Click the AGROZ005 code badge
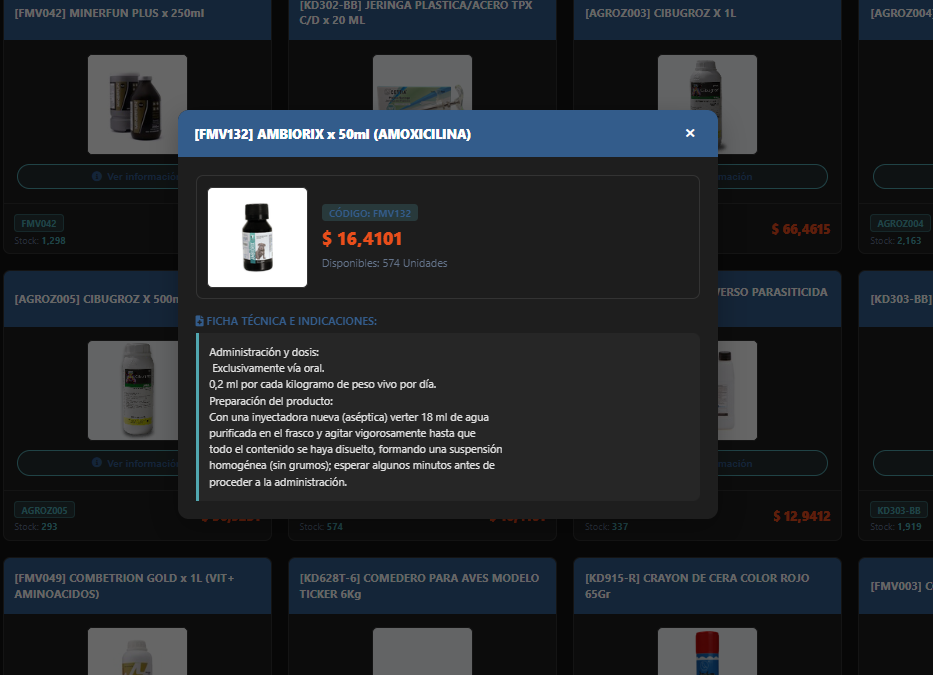Viewport: 933px width, 675px height. click(x=45, y=510)
